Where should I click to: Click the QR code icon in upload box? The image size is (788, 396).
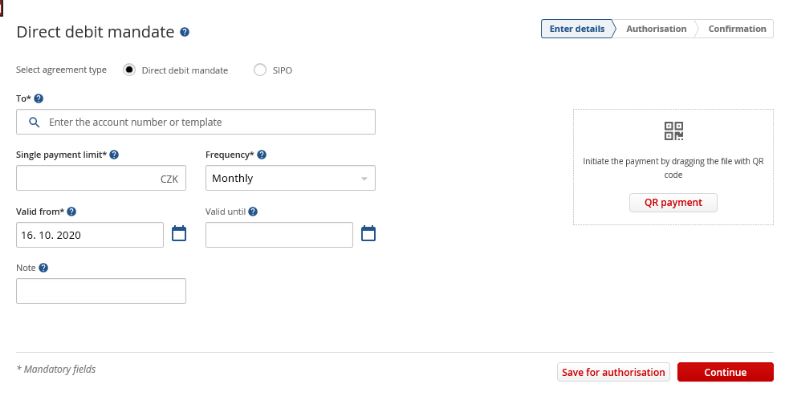[x=673, y=131]
